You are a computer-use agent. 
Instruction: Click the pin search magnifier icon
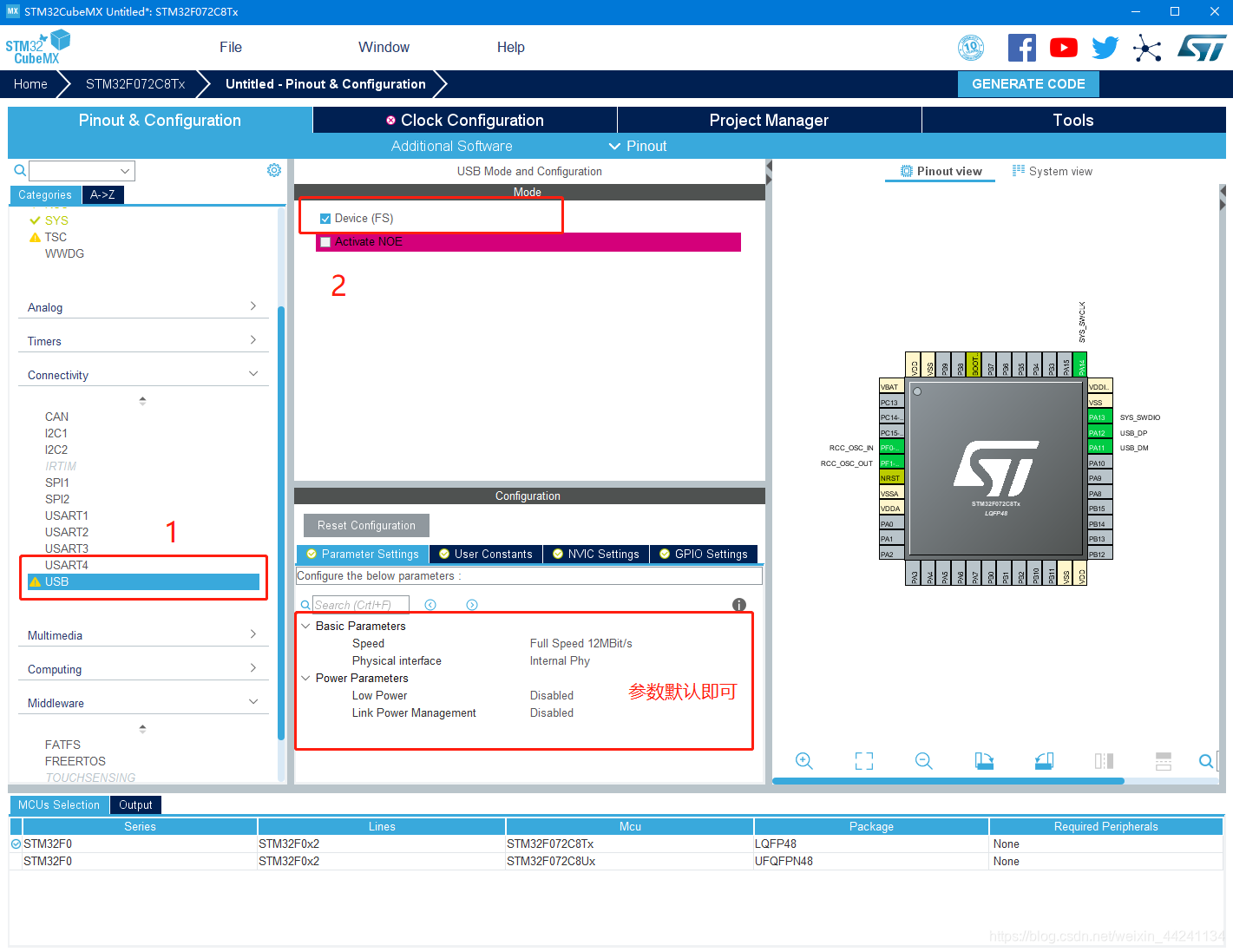click(x=1206, y=761)
